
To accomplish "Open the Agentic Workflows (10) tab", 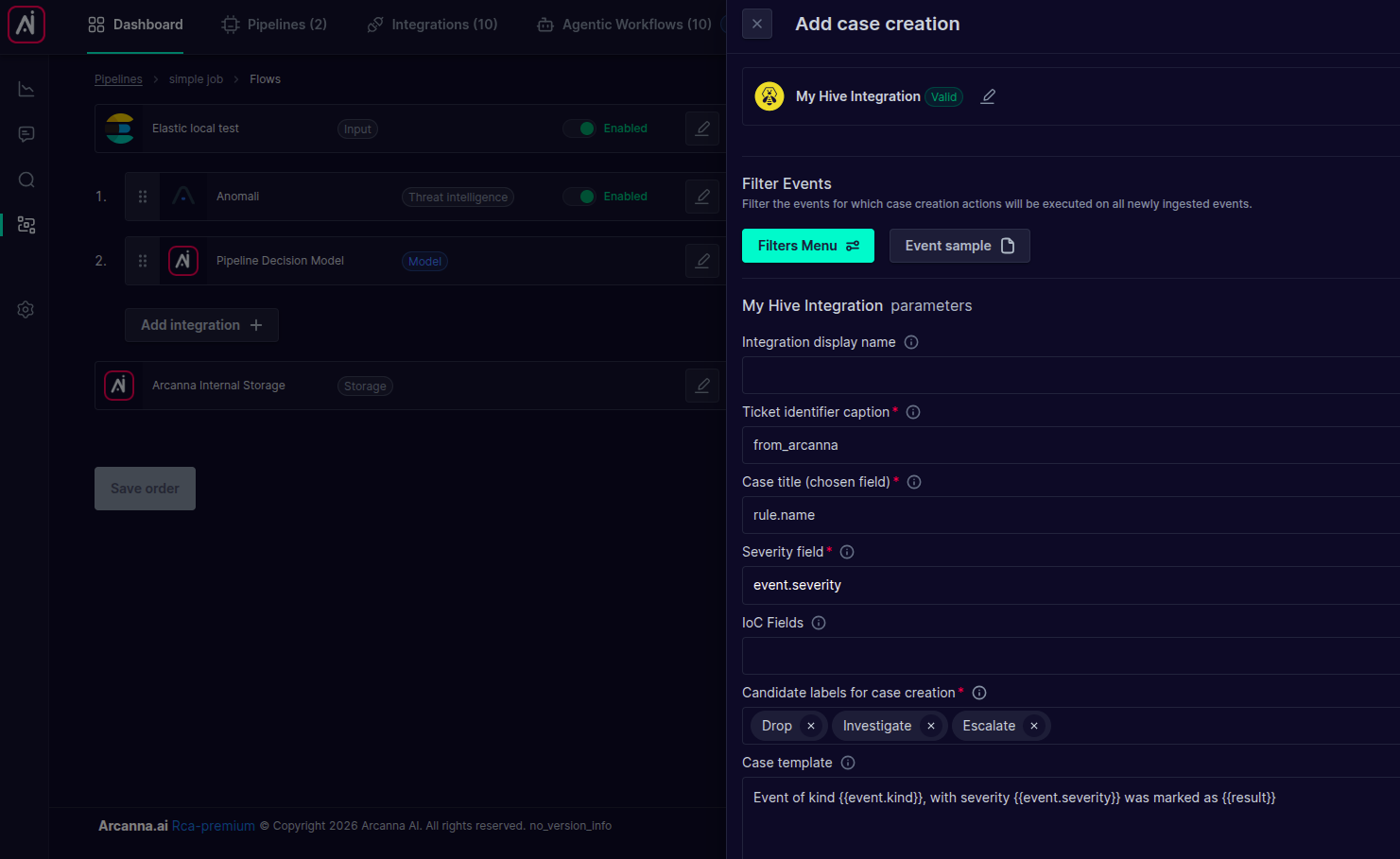I will (x=624, y=25).
